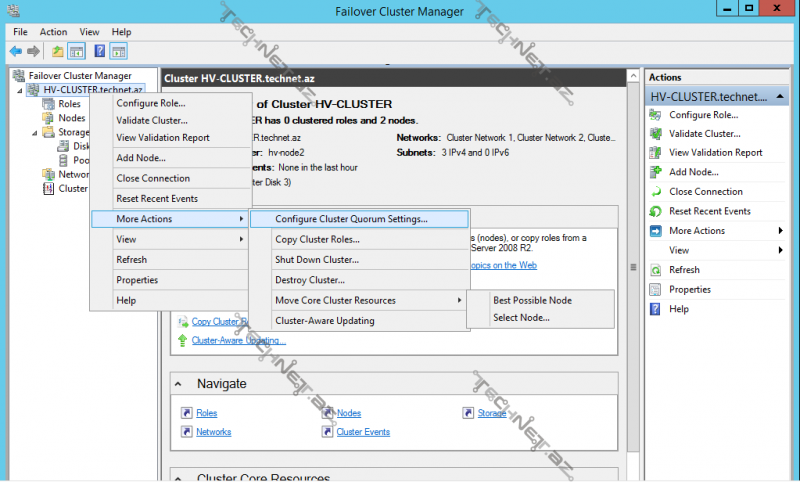Click the Up One Level toolbar icon

click(58, 51)
